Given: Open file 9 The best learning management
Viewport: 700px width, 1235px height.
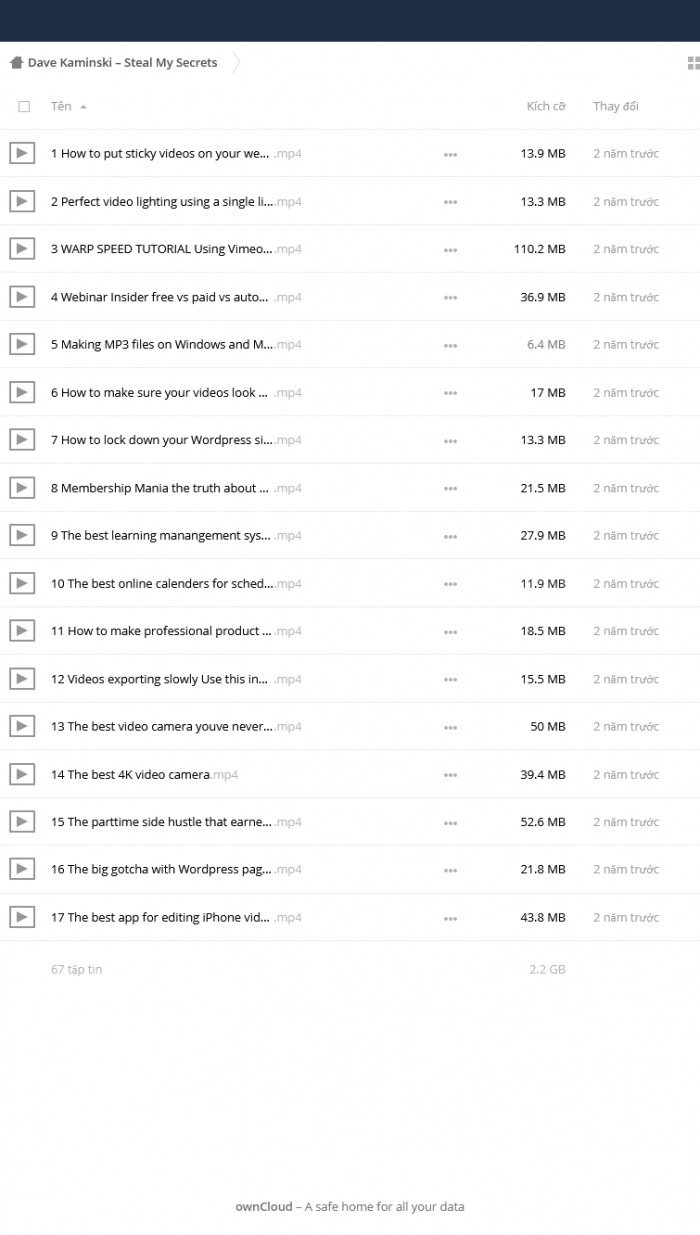Looking at the screenshot, I should pyautogui.click(x=176, y=536).
